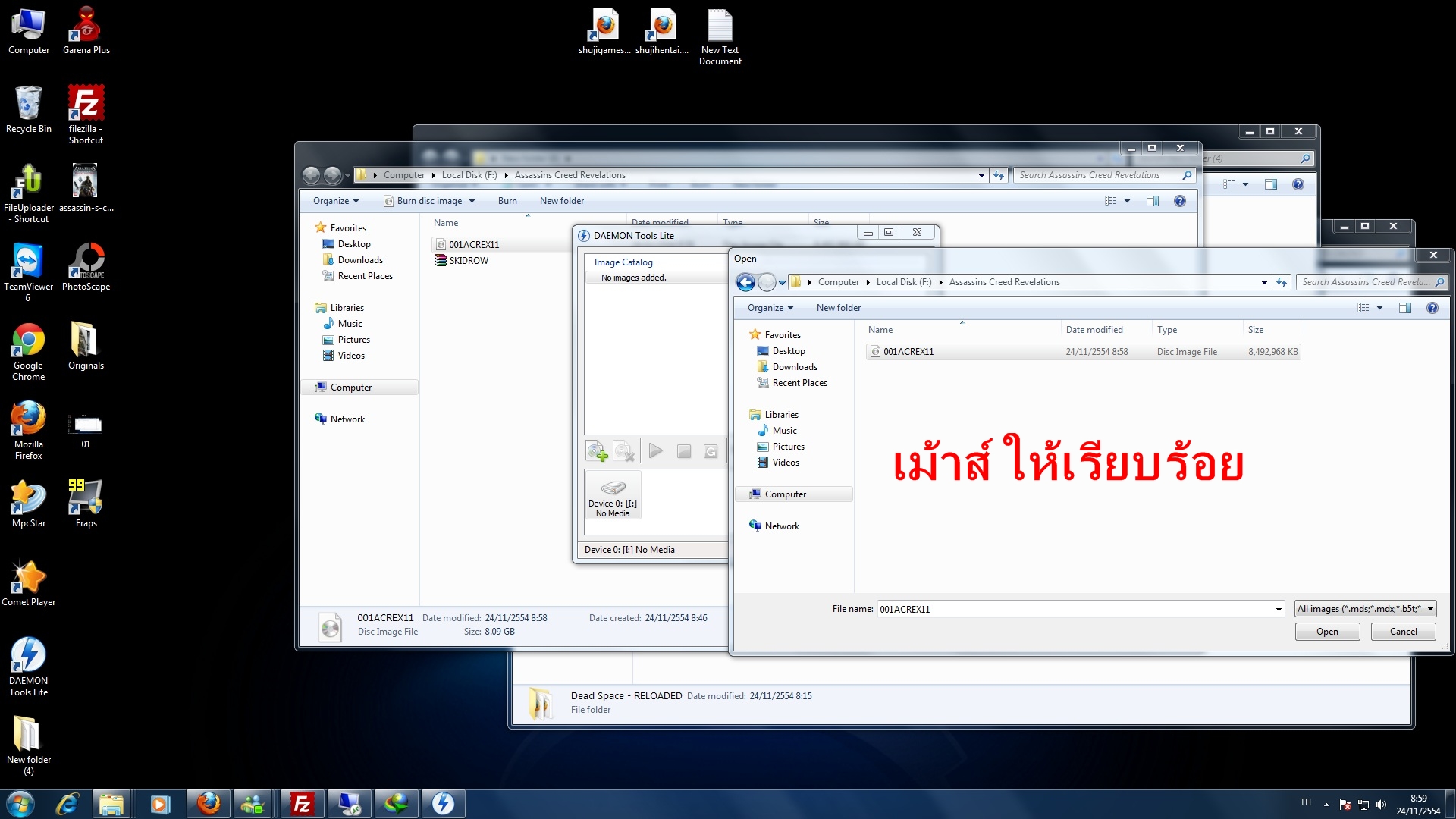The height and width of the screenshot is (819, 1456).
Task: Click the Add Image icon in DAEMON Tools
Action: pos(597,451)
